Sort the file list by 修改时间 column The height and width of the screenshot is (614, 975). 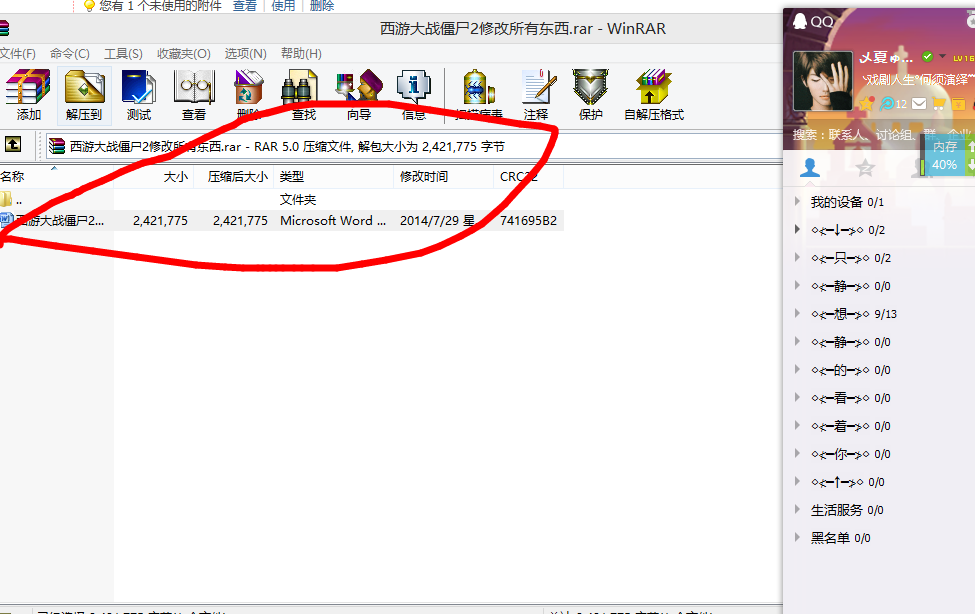click(x=444, y=177)
